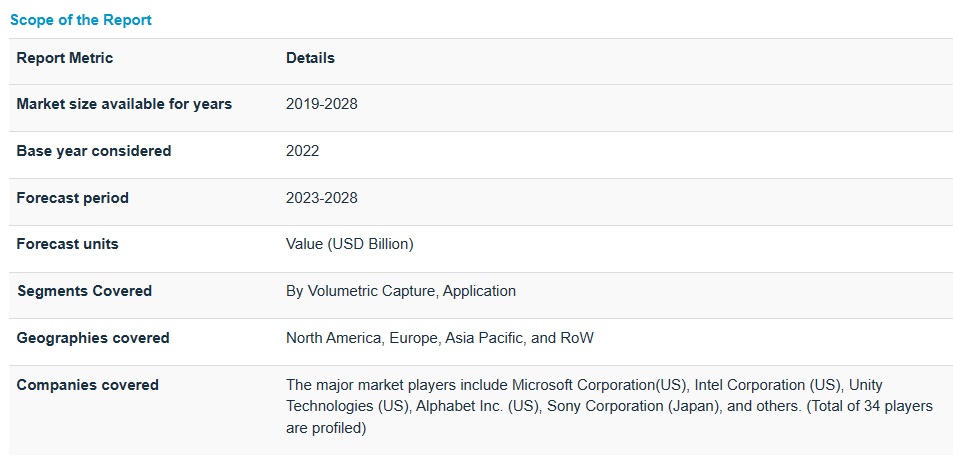Click "Microsoft Corporation(US)" in the companies list

tap(598, 385)
